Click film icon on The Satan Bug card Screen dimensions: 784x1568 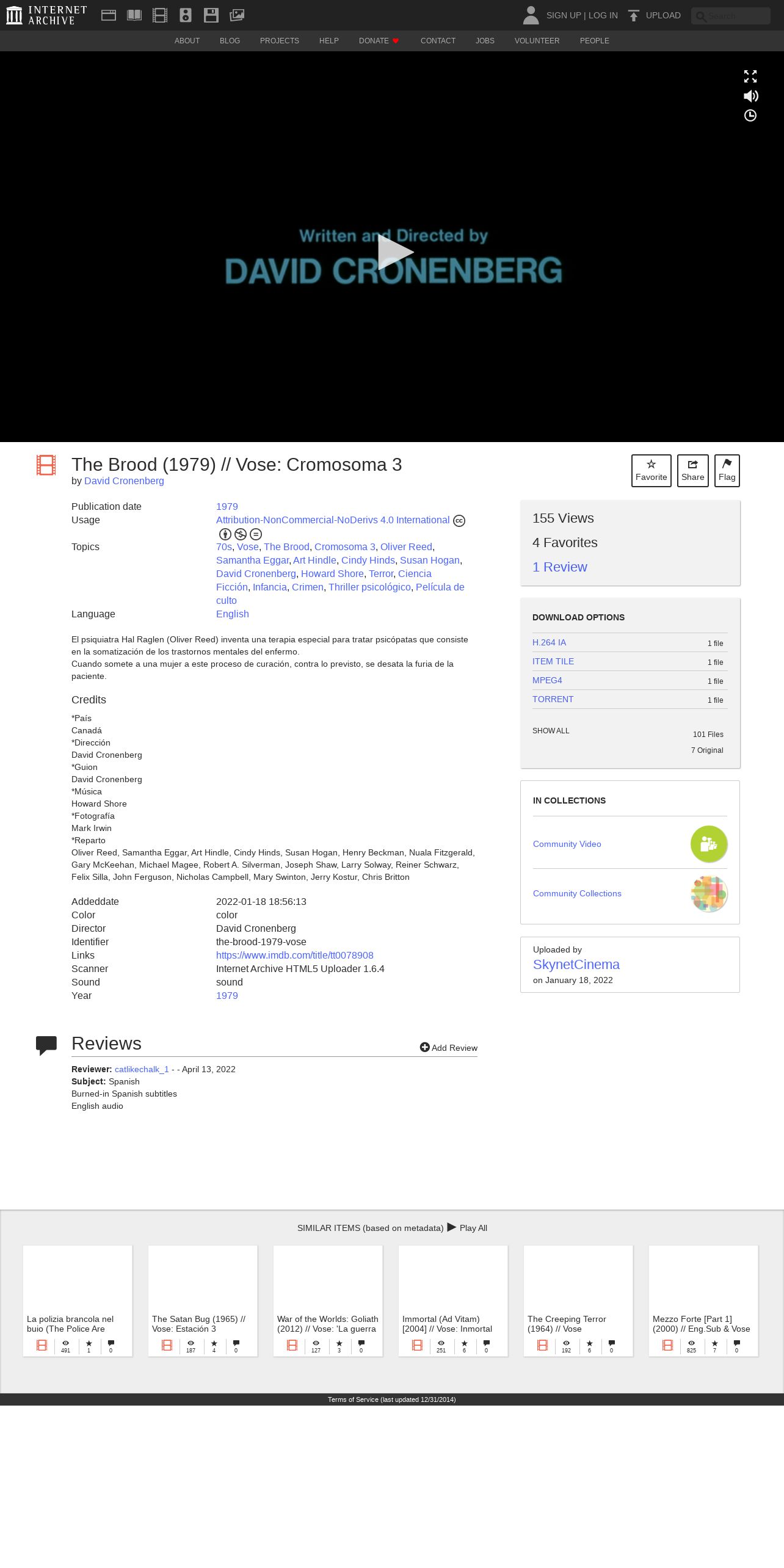tap(167, 1345)
